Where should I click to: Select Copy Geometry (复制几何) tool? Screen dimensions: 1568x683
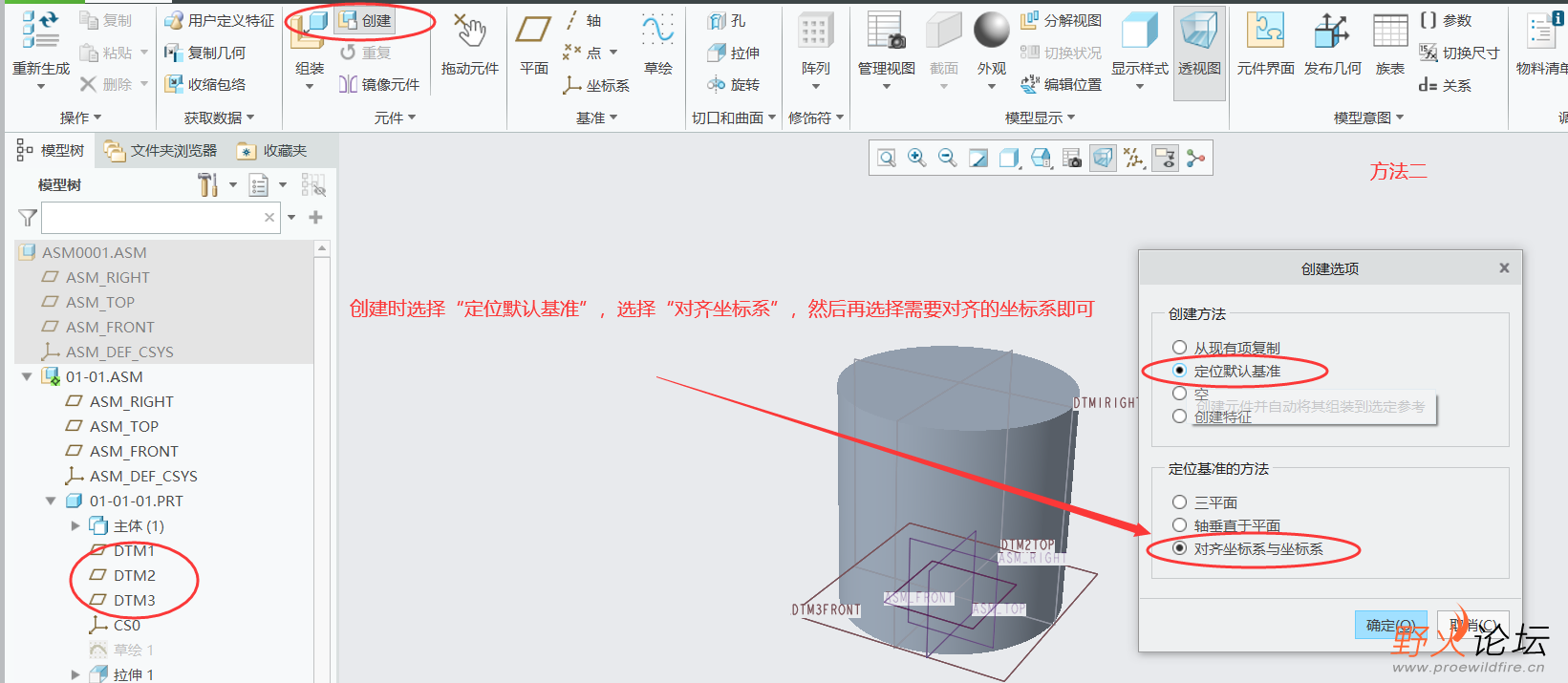coord(204,53)
